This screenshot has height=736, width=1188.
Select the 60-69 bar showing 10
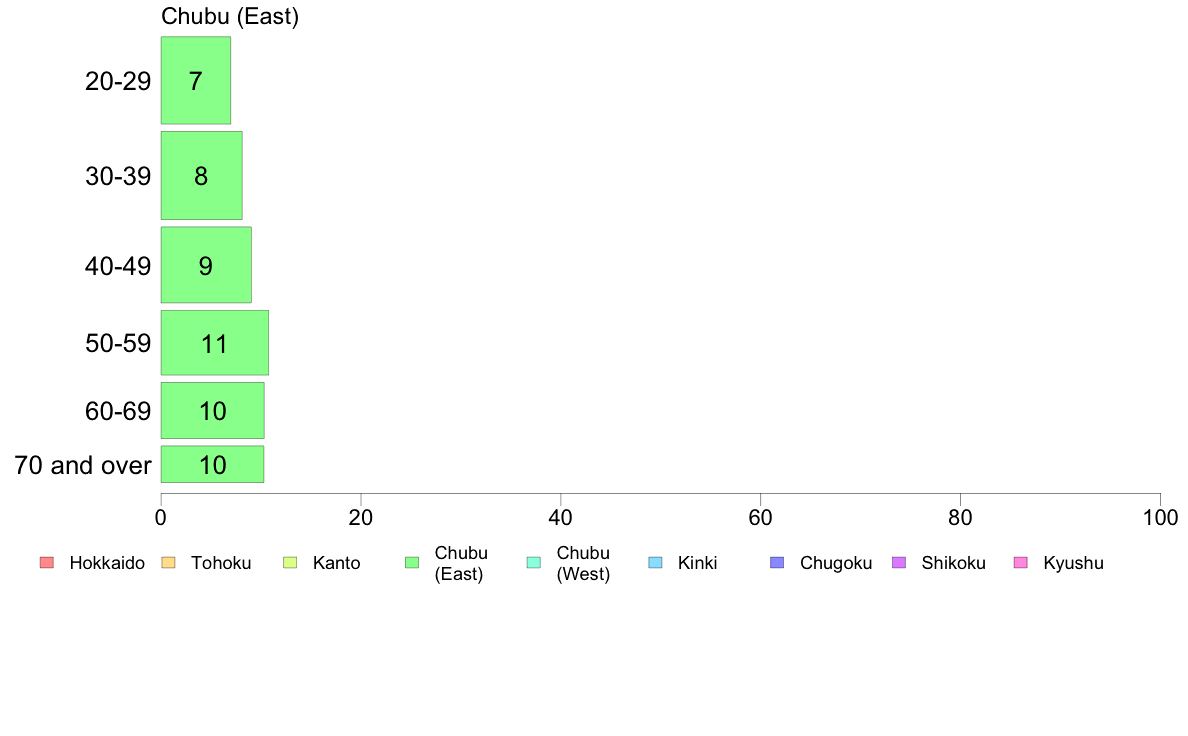[212, 411]
